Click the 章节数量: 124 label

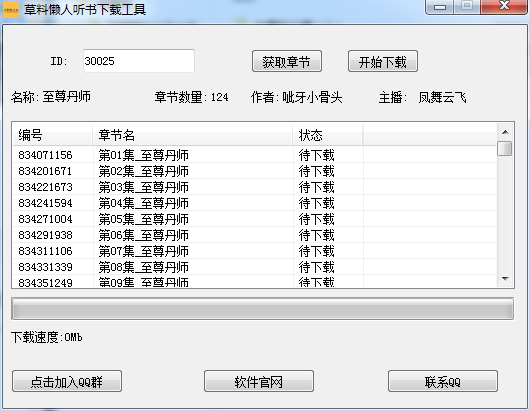coord(191,97)
